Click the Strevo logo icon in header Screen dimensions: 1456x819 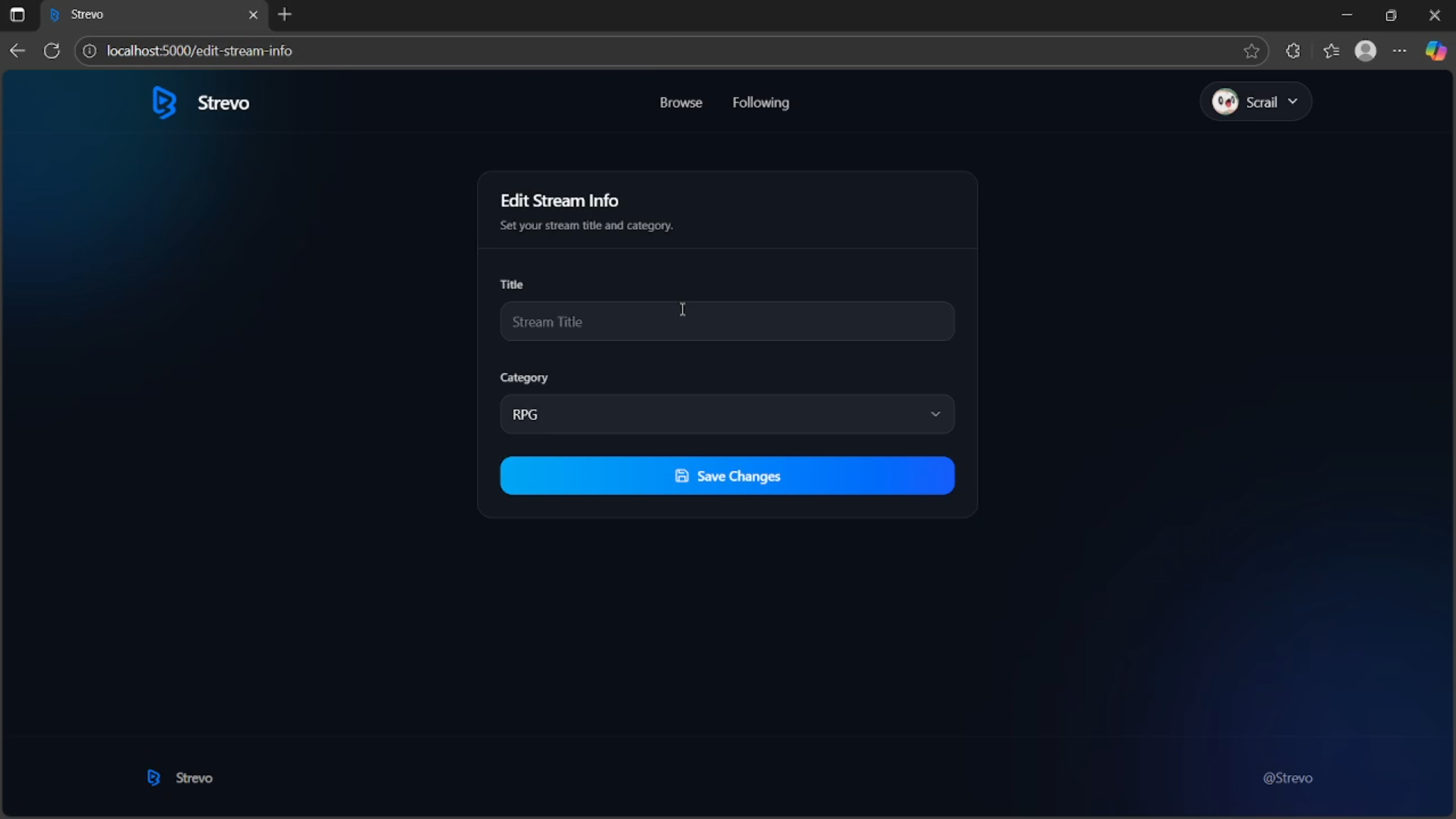(x=164, y=103)
